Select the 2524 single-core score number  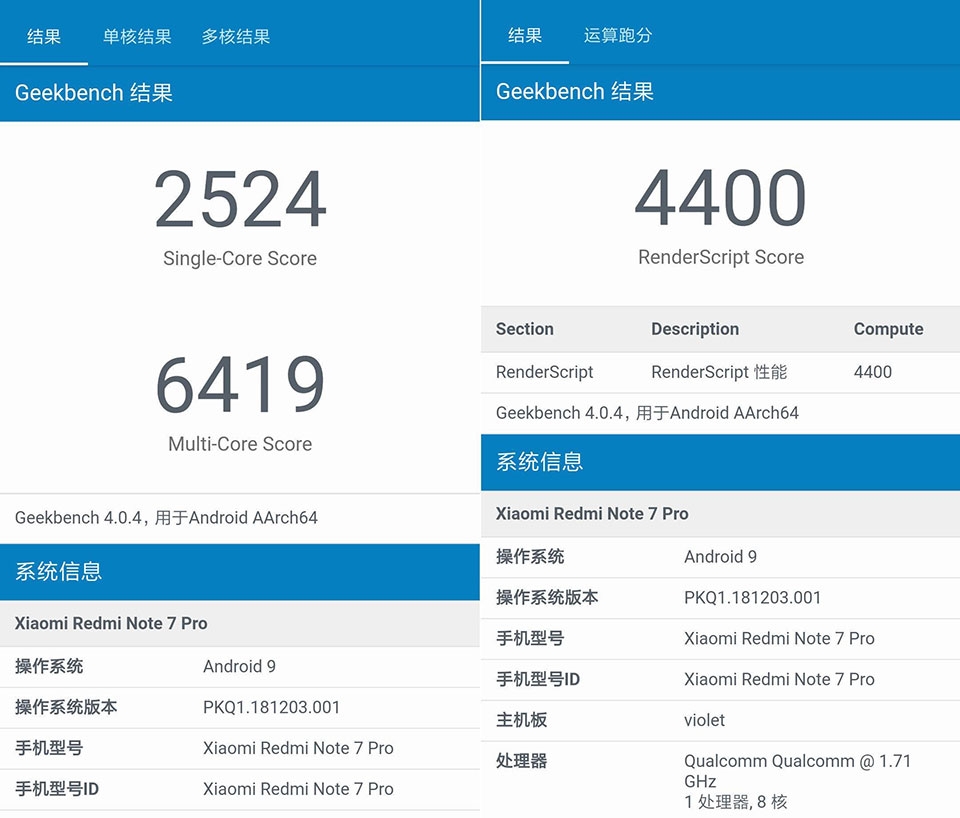point(240,200)
